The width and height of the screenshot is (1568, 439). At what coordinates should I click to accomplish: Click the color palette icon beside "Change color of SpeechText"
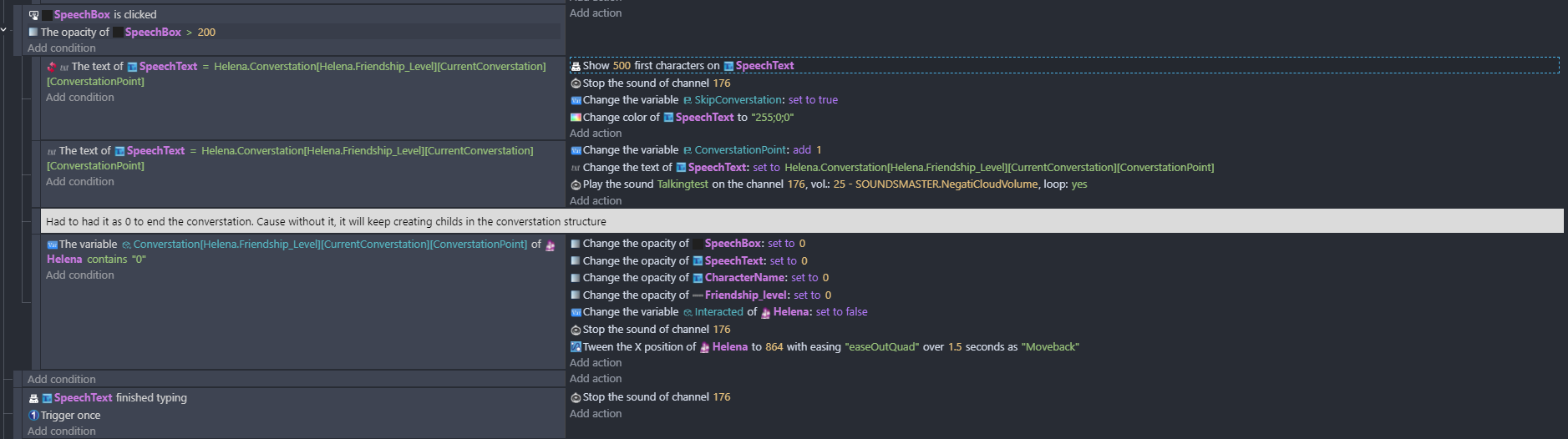click(x=576, y=118)
